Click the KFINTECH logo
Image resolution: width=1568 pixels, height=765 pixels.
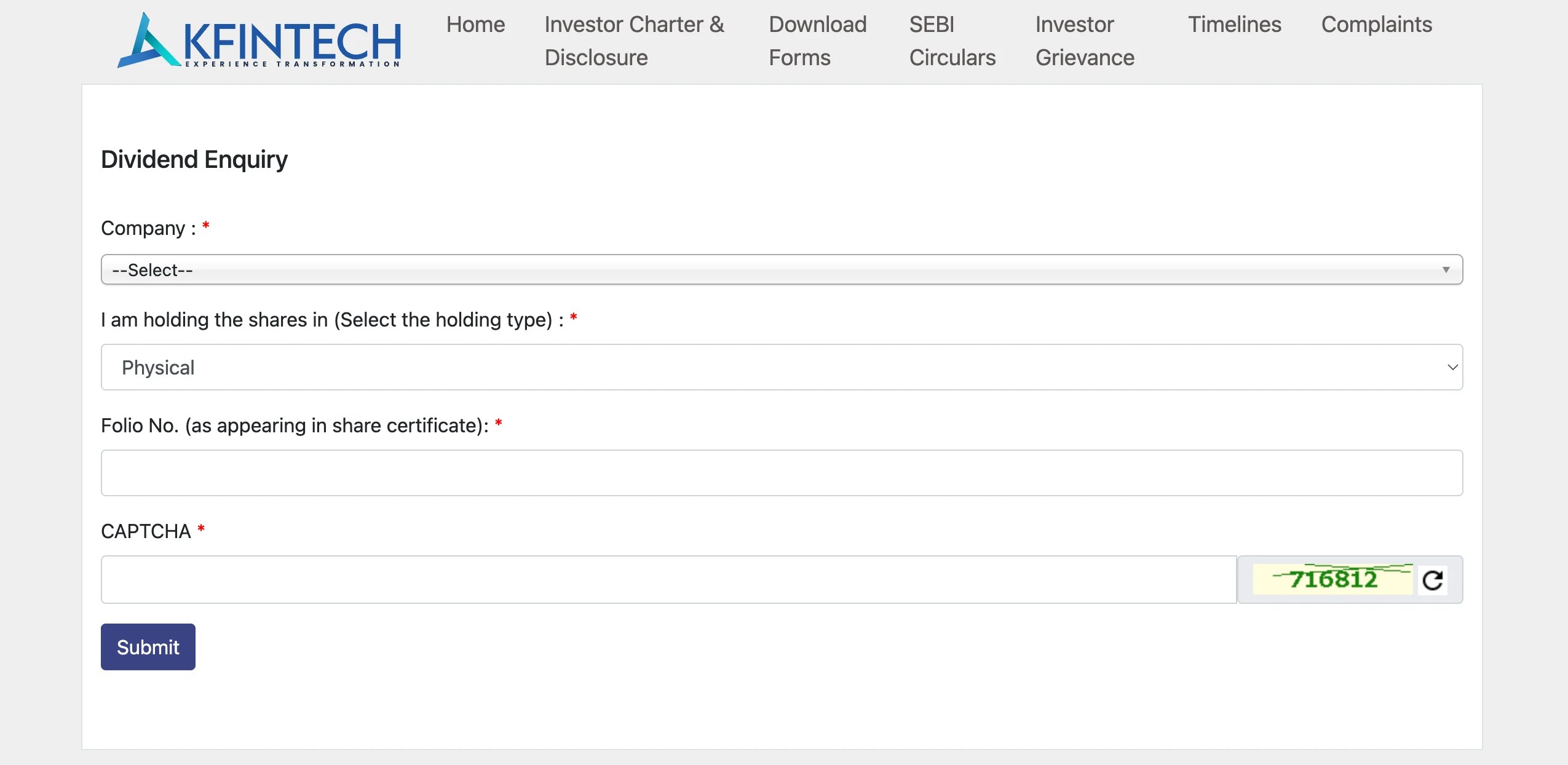[x=258, y=40]
